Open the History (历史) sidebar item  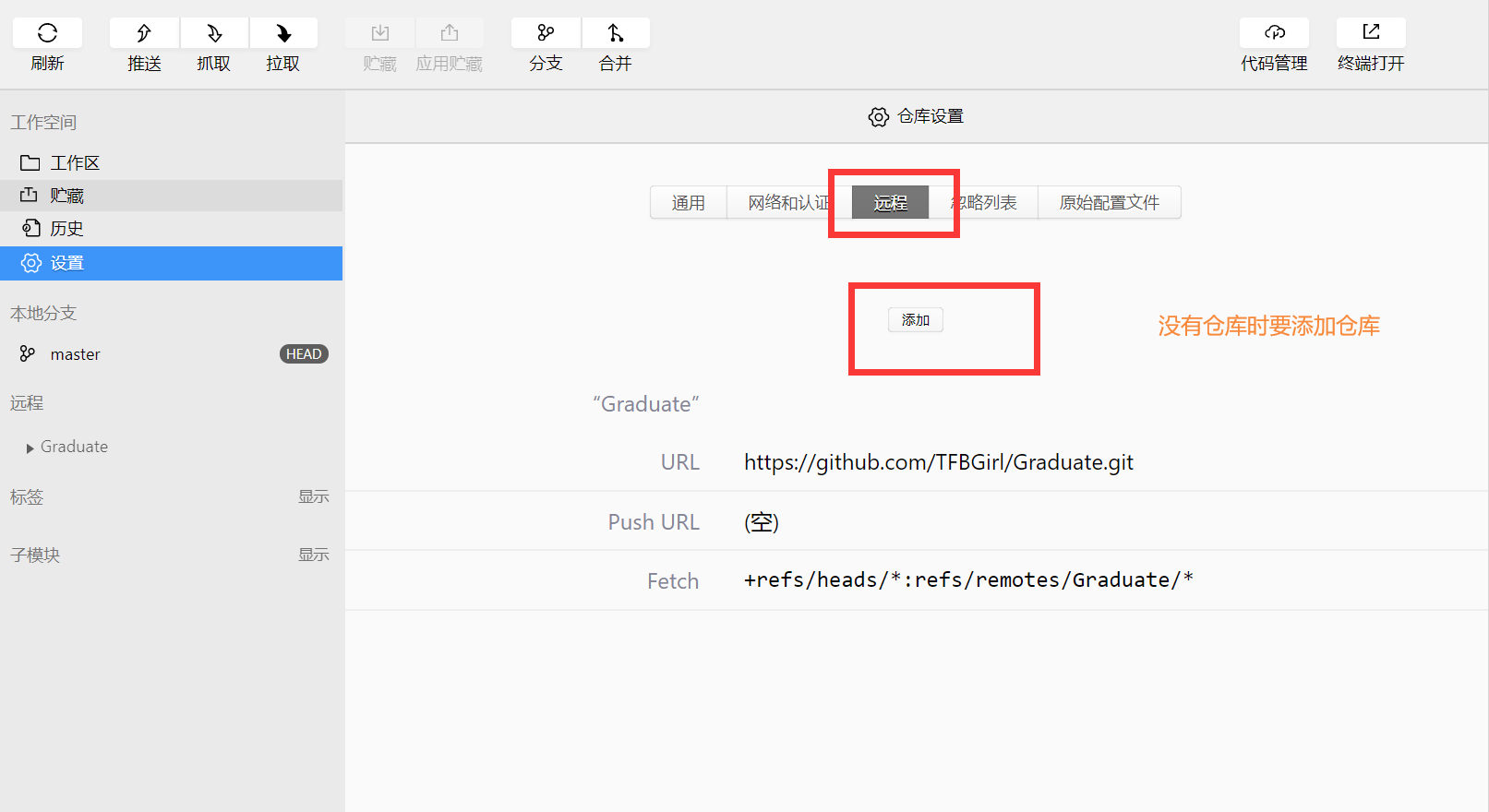(x=171, y=229)
